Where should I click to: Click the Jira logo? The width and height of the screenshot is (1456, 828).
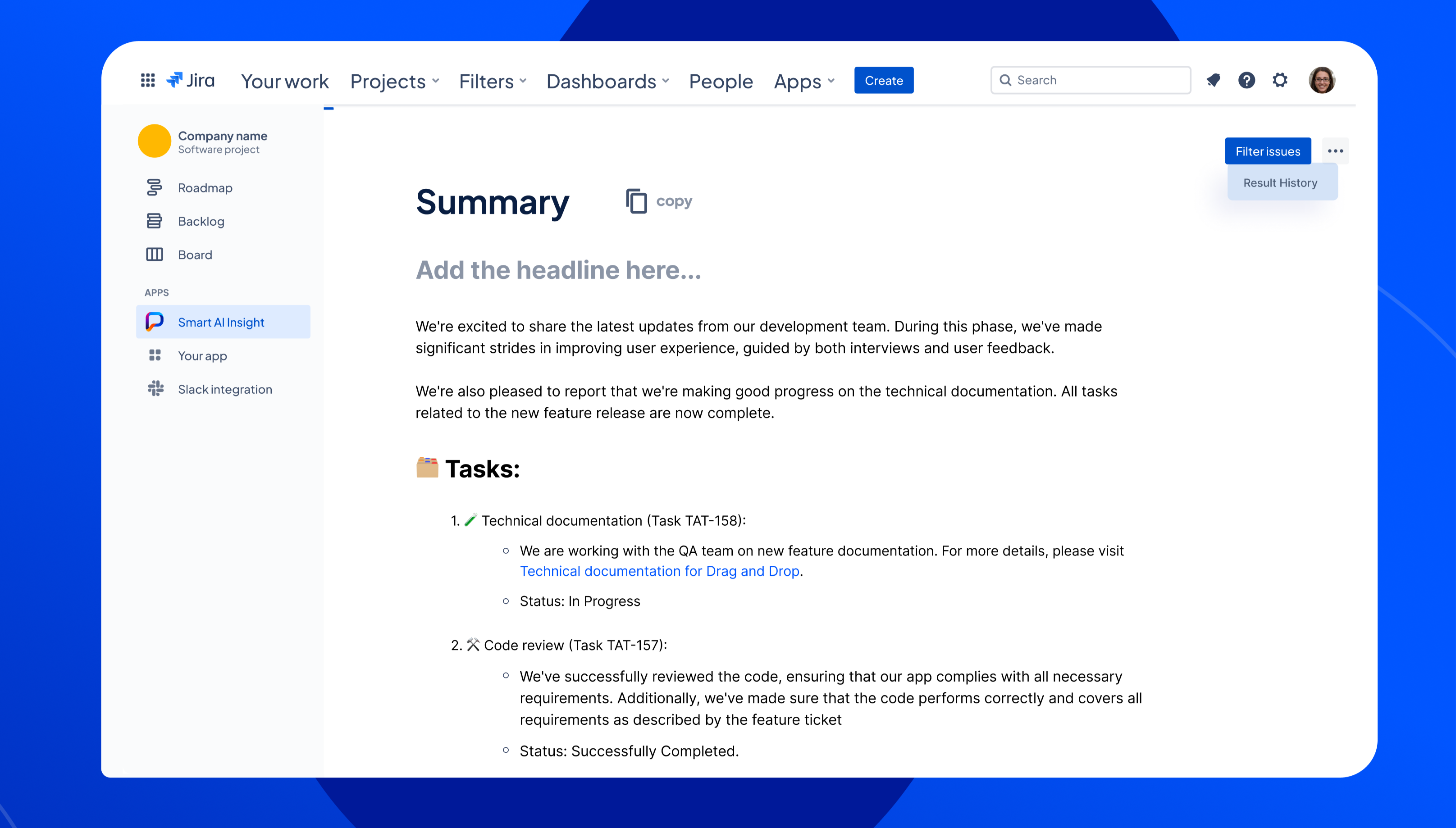(x=191, y=80)
